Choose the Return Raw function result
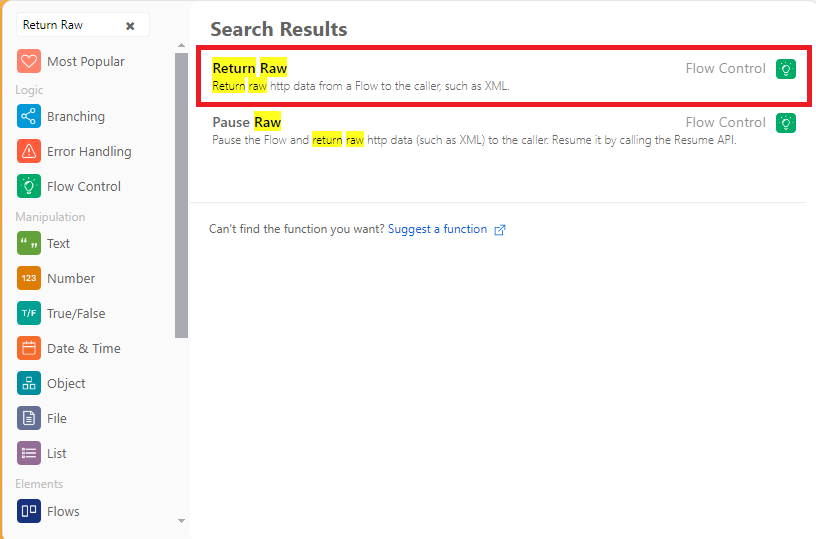This screenshot has height=539, width=816. point(503,76)
